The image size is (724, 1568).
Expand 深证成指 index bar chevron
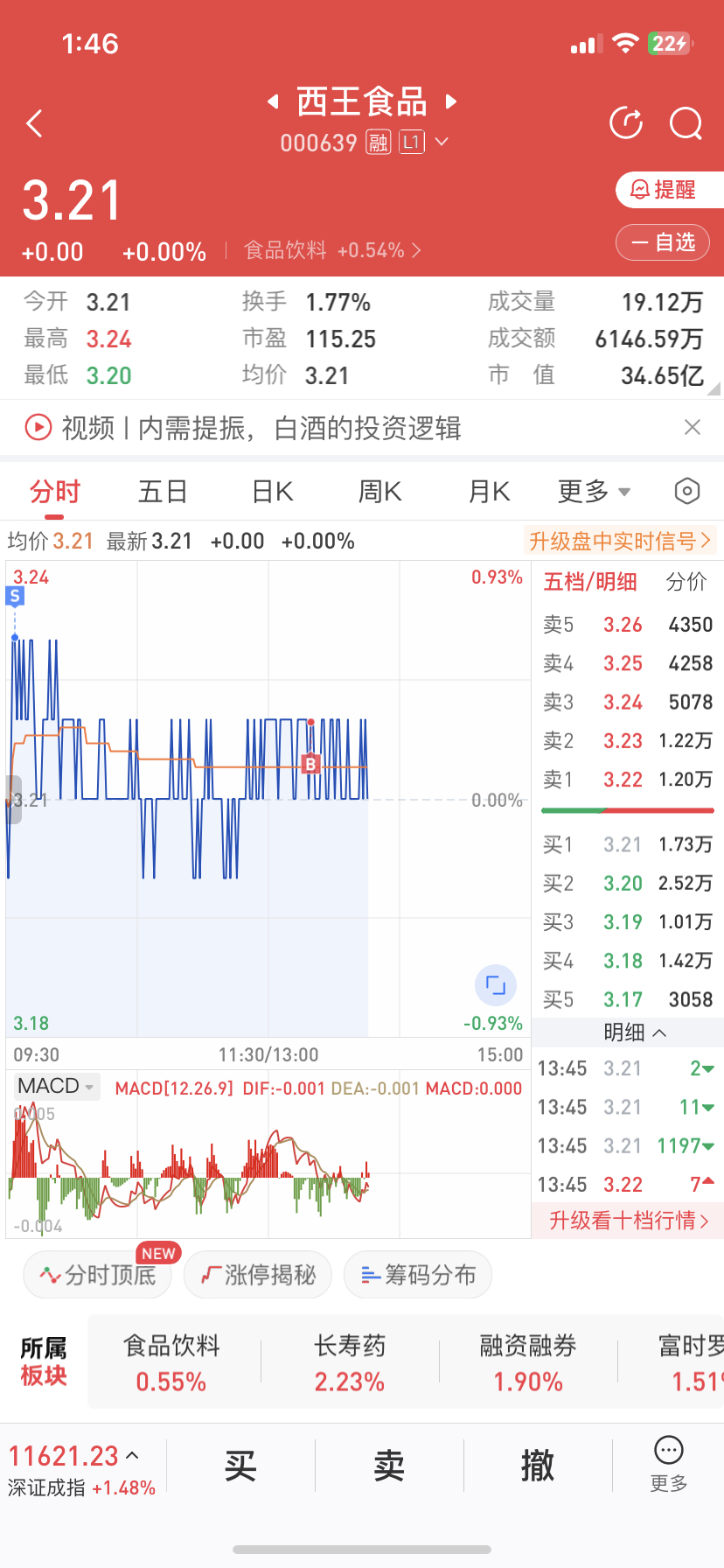pos(133,1456)
